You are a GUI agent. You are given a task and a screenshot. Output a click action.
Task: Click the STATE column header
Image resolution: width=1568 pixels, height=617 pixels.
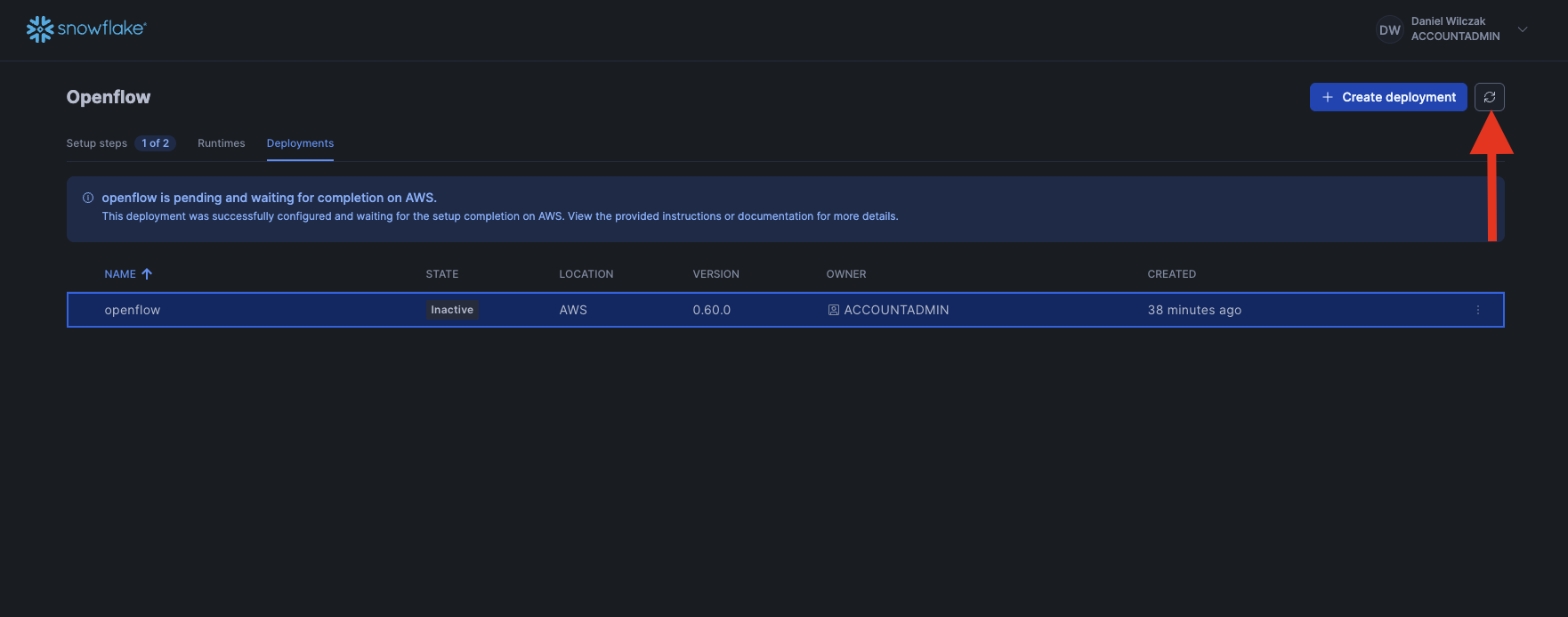pos(442,274)
